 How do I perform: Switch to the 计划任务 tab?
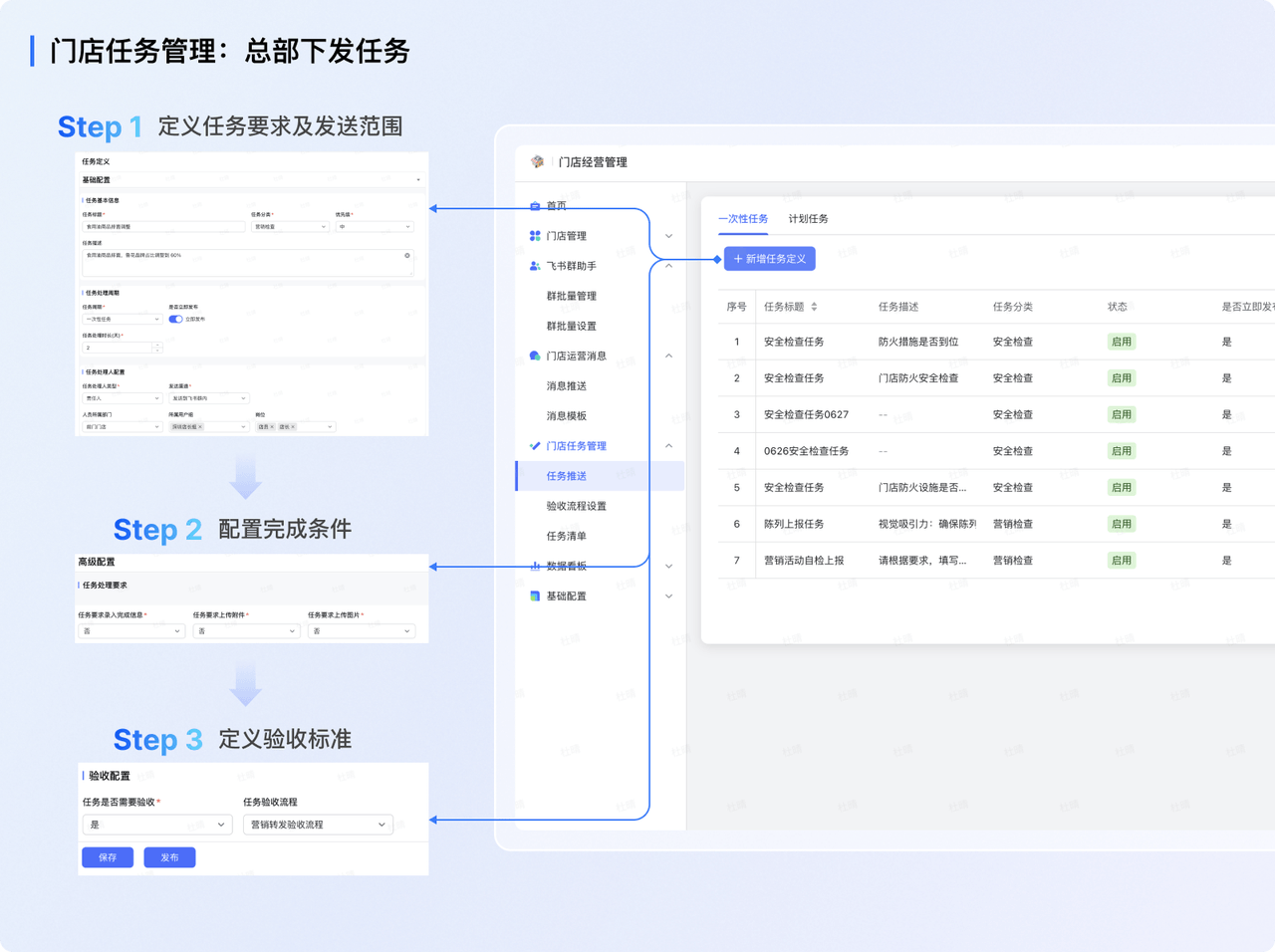[808, 218]
